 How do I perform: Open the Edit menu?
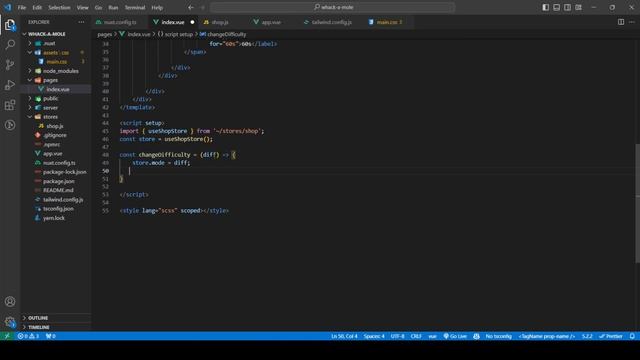(37, 7)
